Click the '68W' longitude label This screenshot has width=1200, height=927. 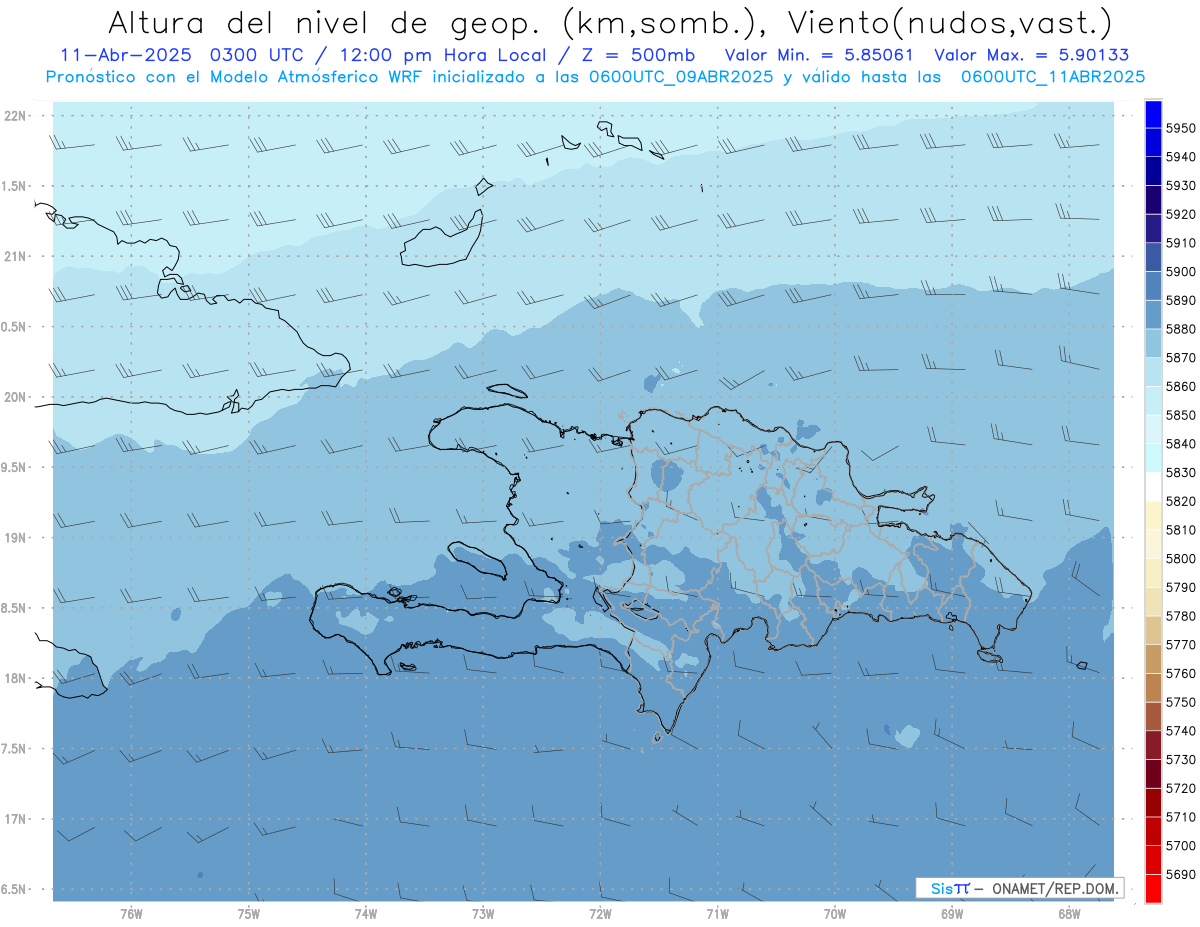(1069, 913)
